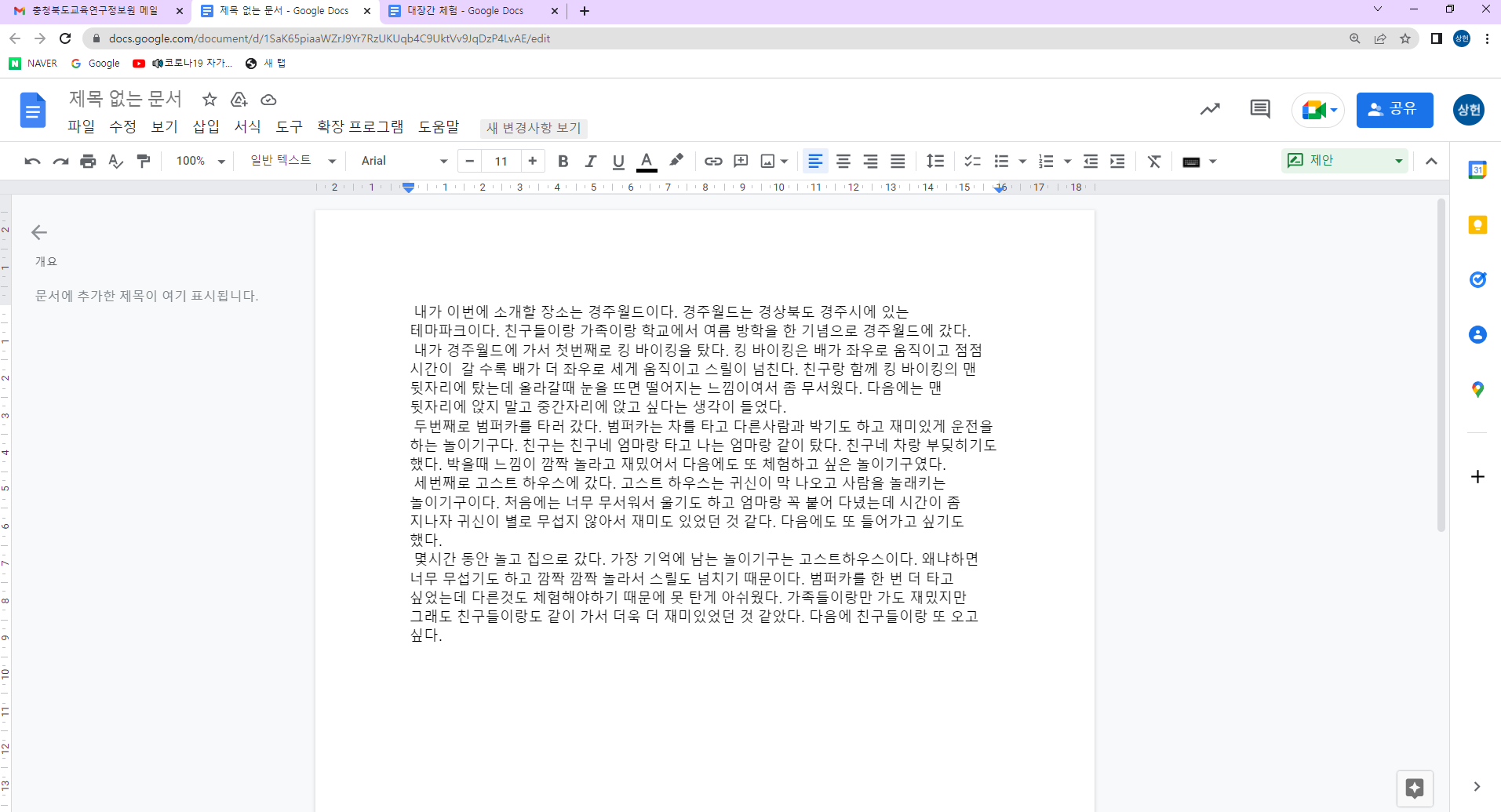Open the Arial font family dropdown
The height and width of the screenshot is (812, 1501).
pos(403,162)
